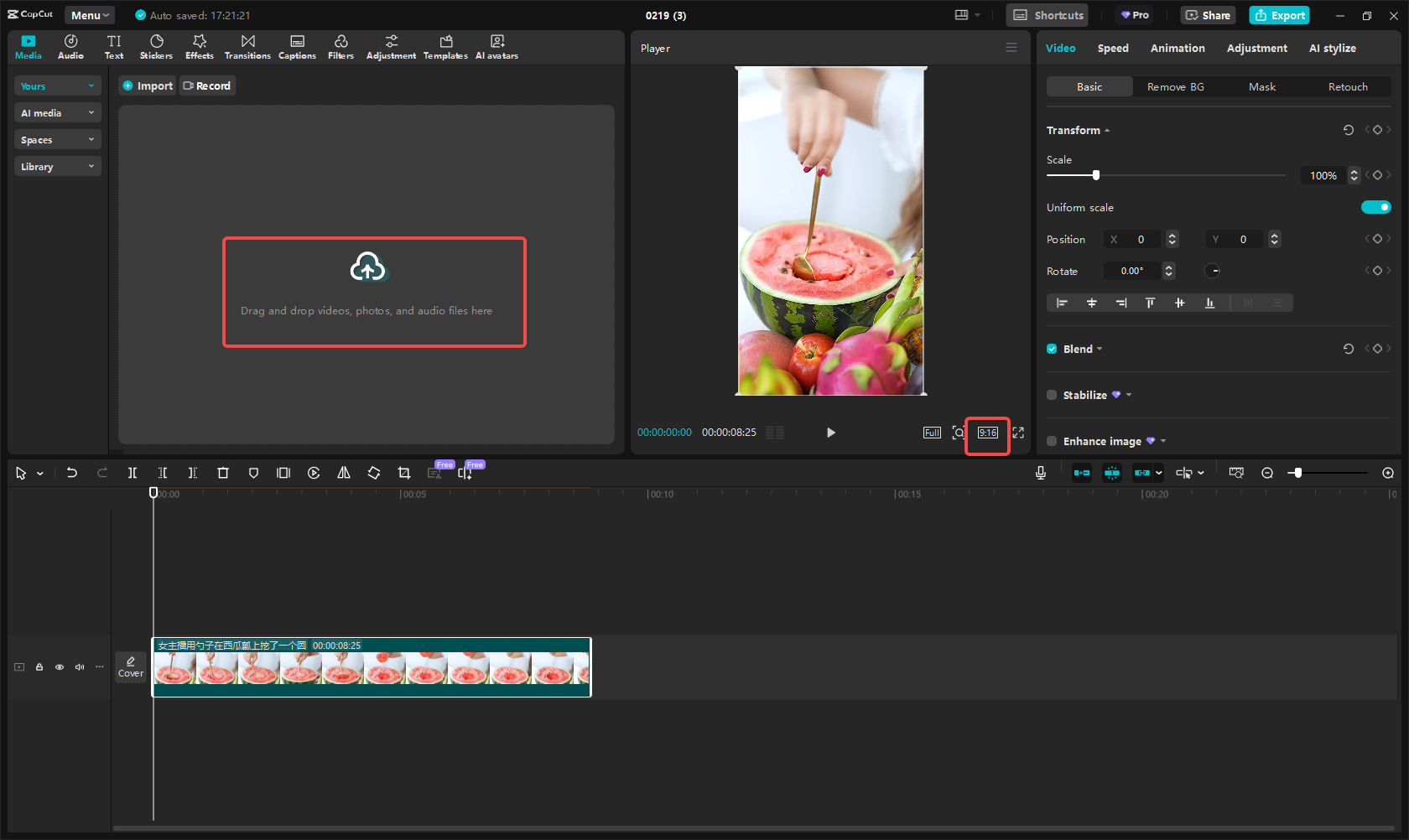Delete the selected clip with trash icon

223,473
